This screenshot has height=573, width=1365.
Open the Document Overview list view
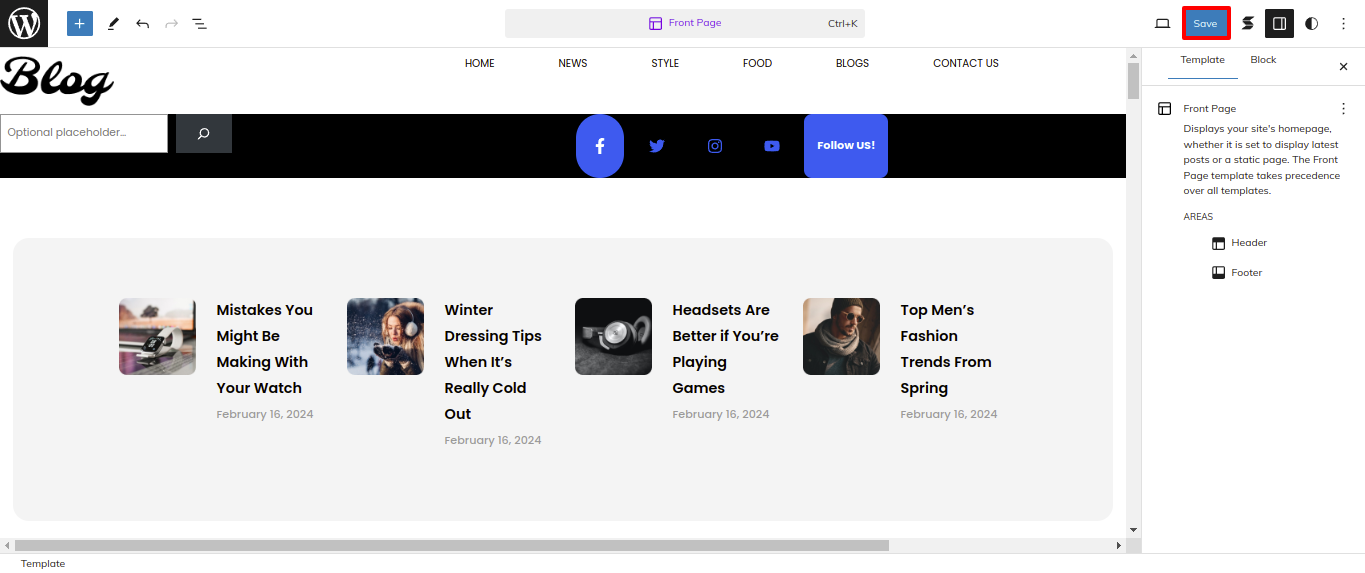coord(200,23)
